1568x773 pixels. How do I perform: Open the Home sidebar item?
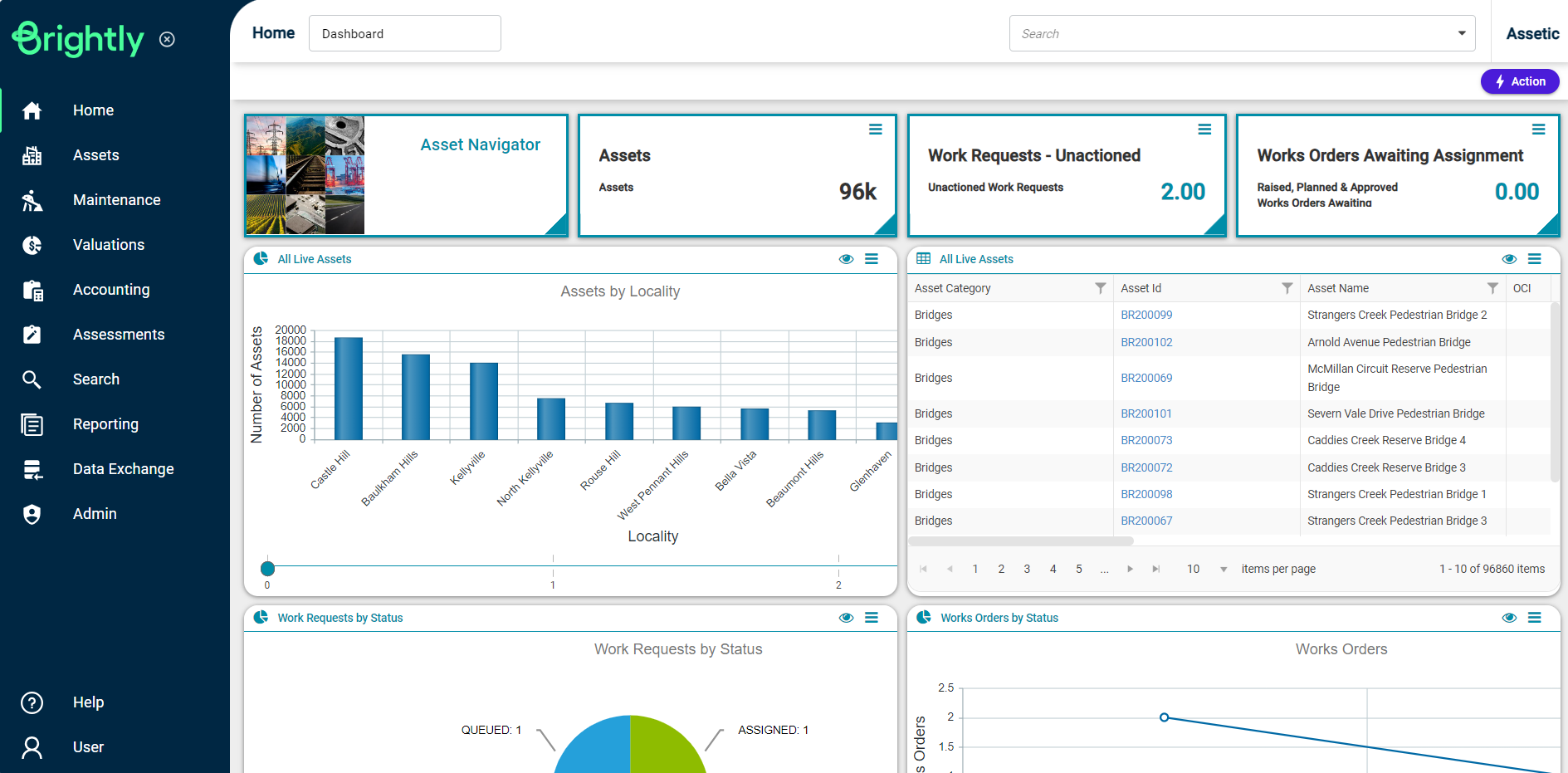(93, 110)
